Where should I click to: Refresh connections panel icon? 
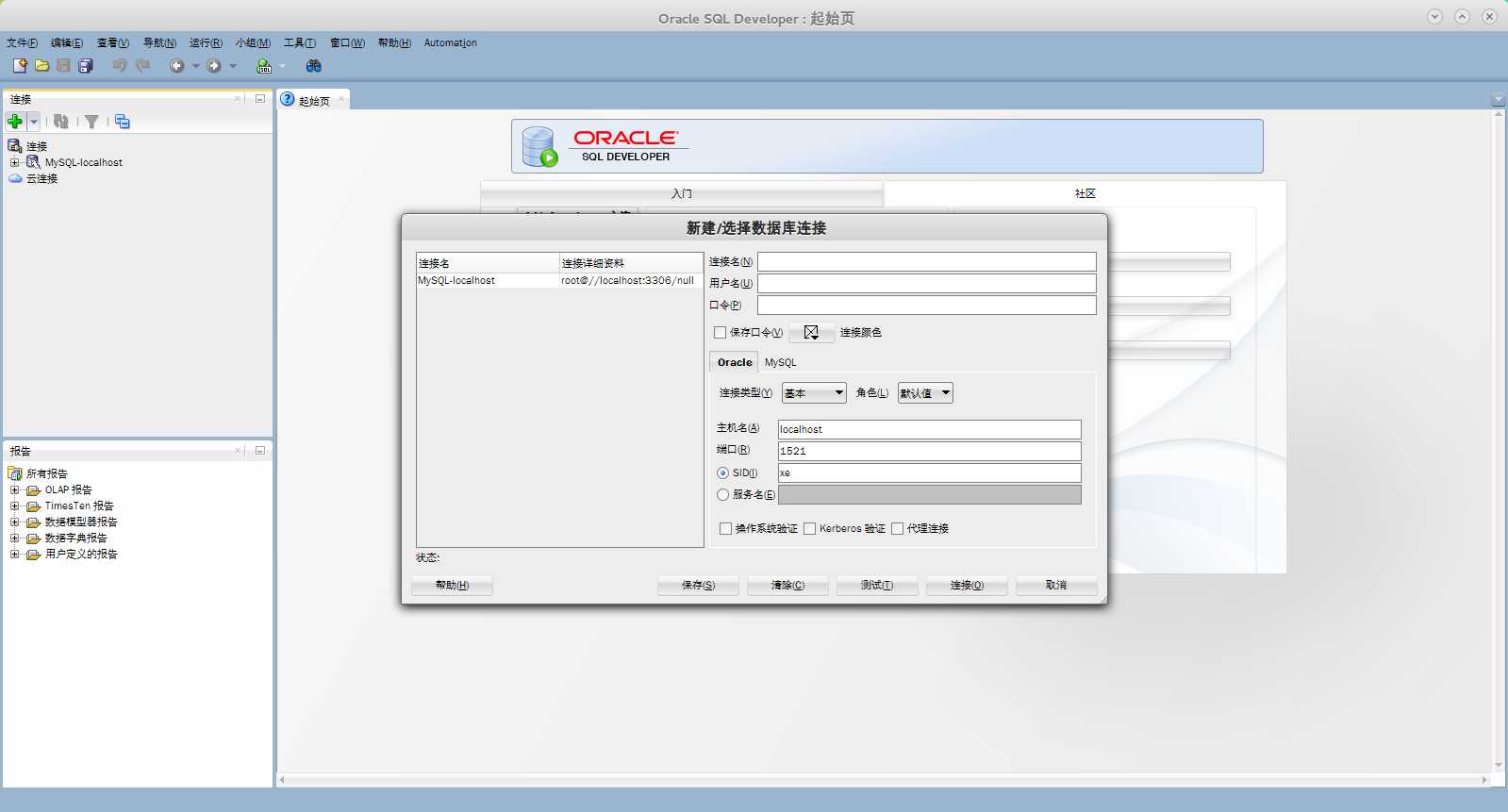pyautogui.click(x=61, y=122)
